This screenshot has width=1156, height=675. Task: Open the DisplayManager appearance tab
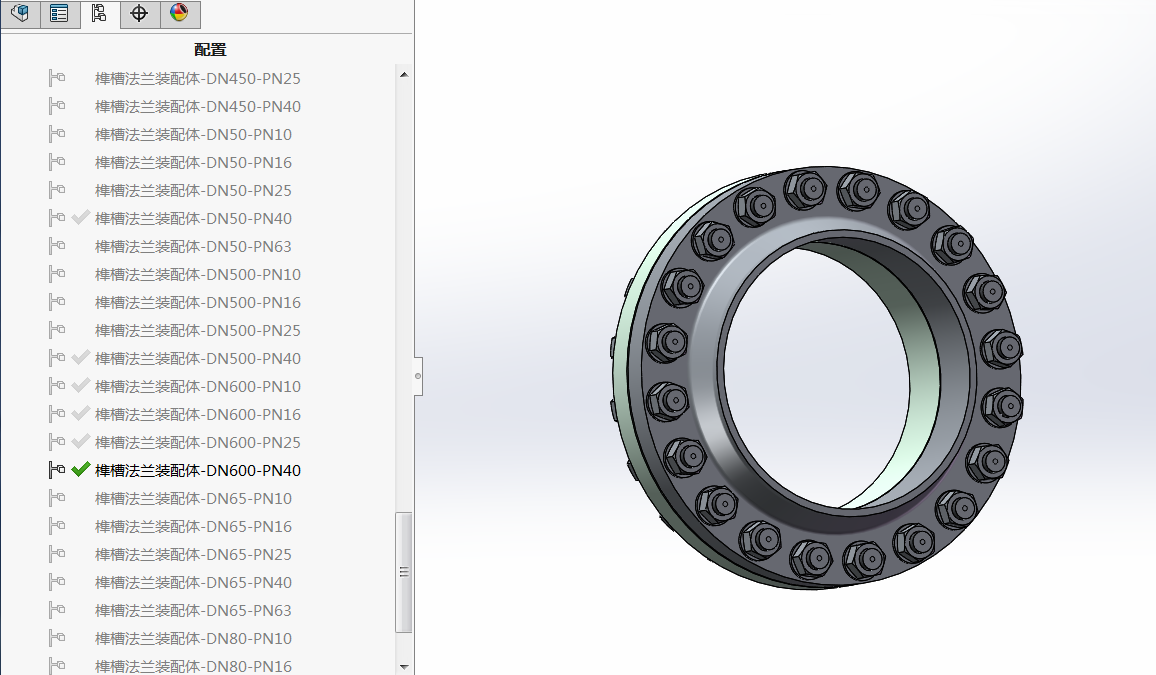(179, 13)
